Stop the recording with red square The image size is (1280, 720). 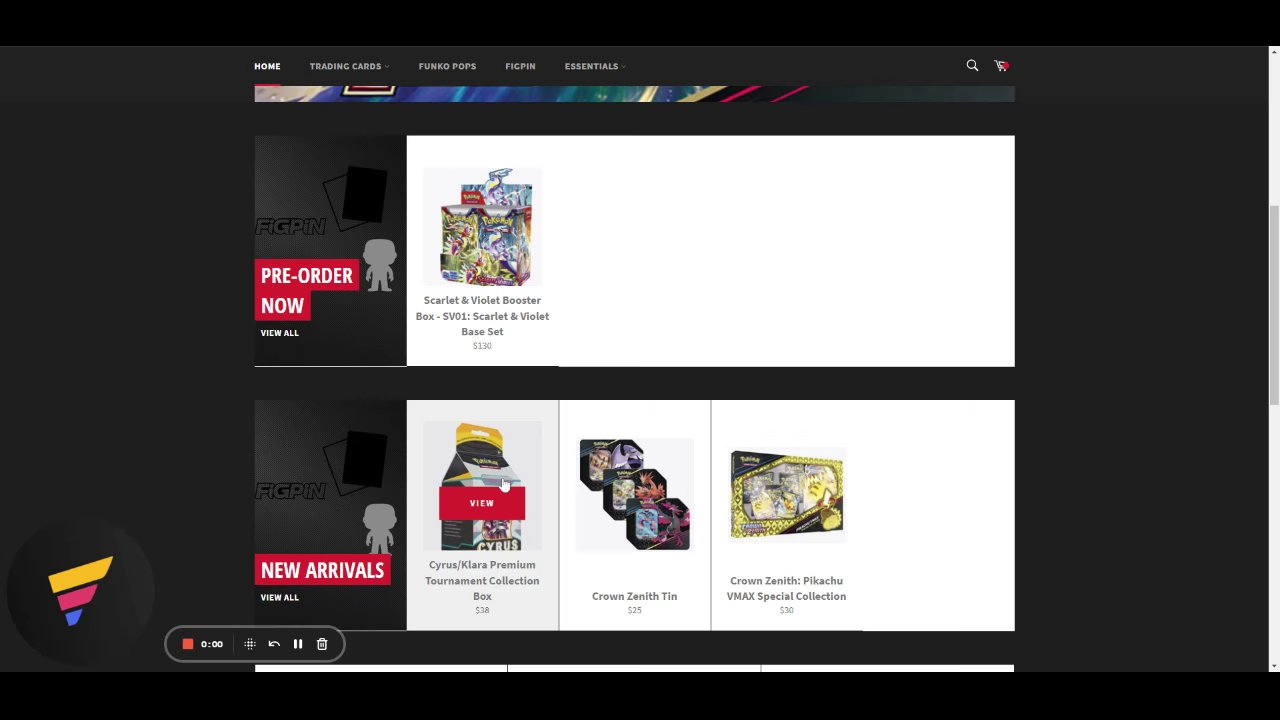coord(187,644)
